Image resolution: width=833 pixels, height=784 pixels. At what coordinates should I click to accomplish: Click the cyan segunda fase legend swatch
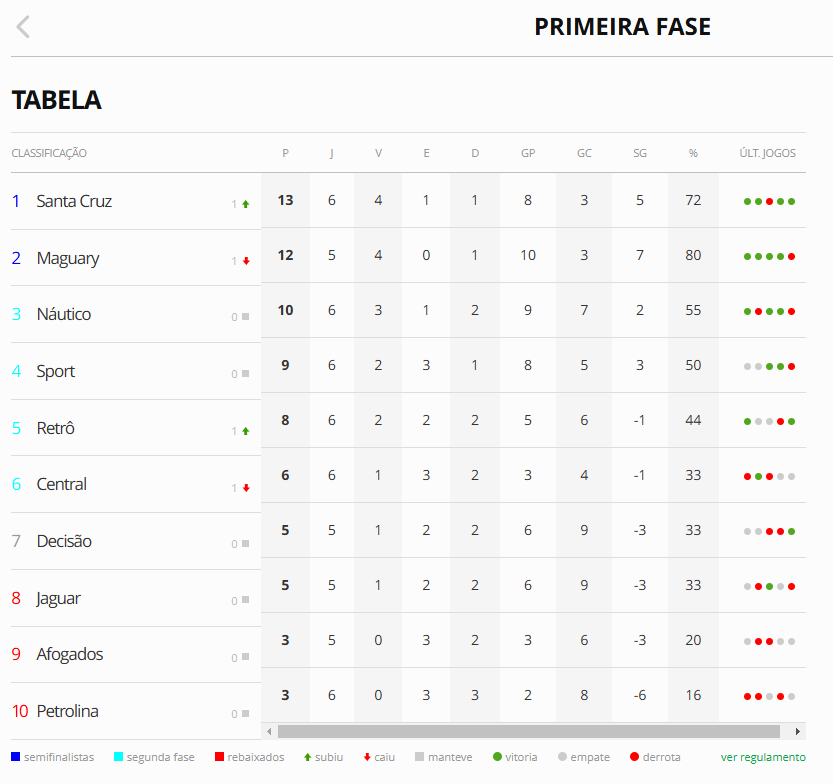(118, 756)
